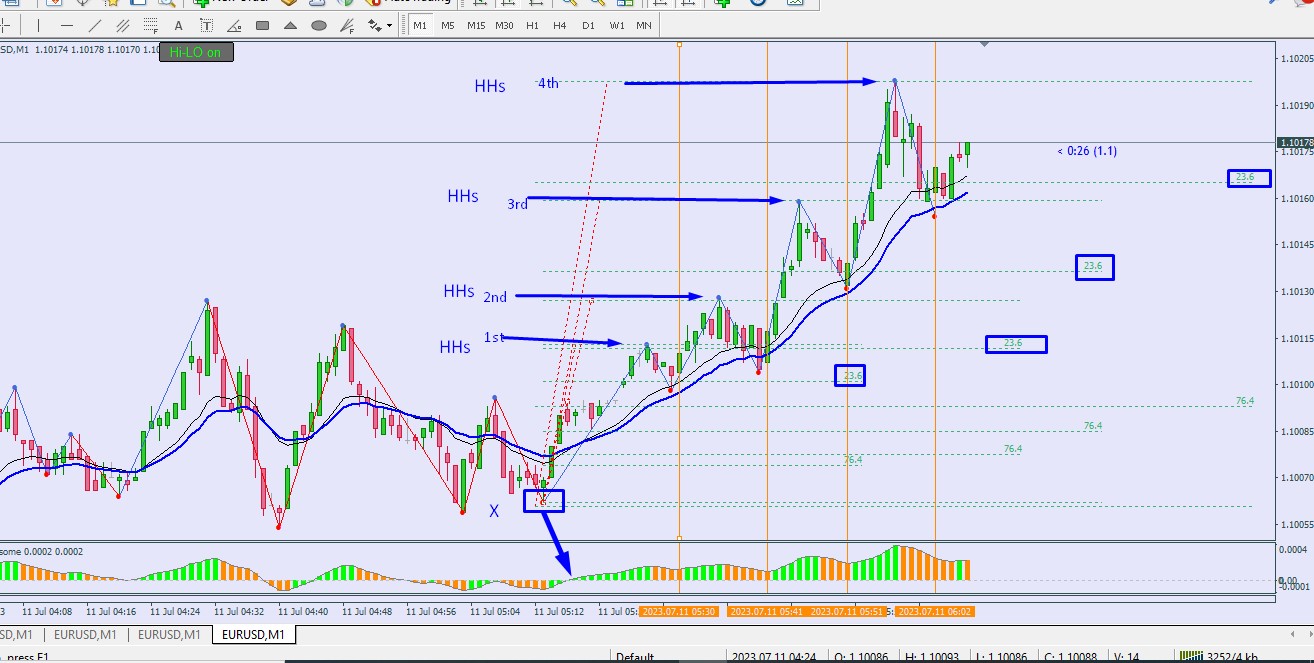Select the triangle shape tool
Screen dimensions: 1314x663
pyautogui.click(x=289, y=25)
